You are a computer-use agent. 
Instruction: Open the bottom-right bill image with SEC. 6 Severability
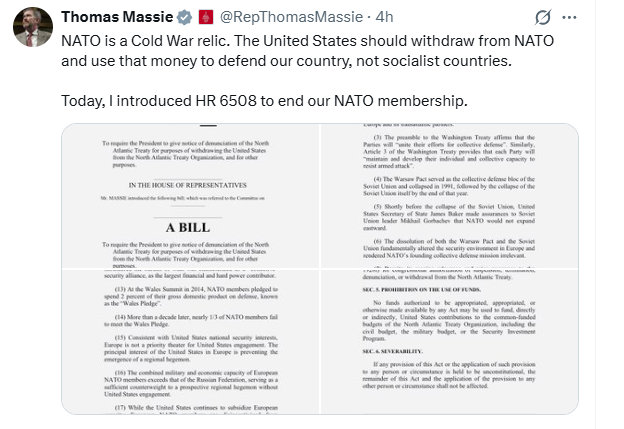coord(448,350)
